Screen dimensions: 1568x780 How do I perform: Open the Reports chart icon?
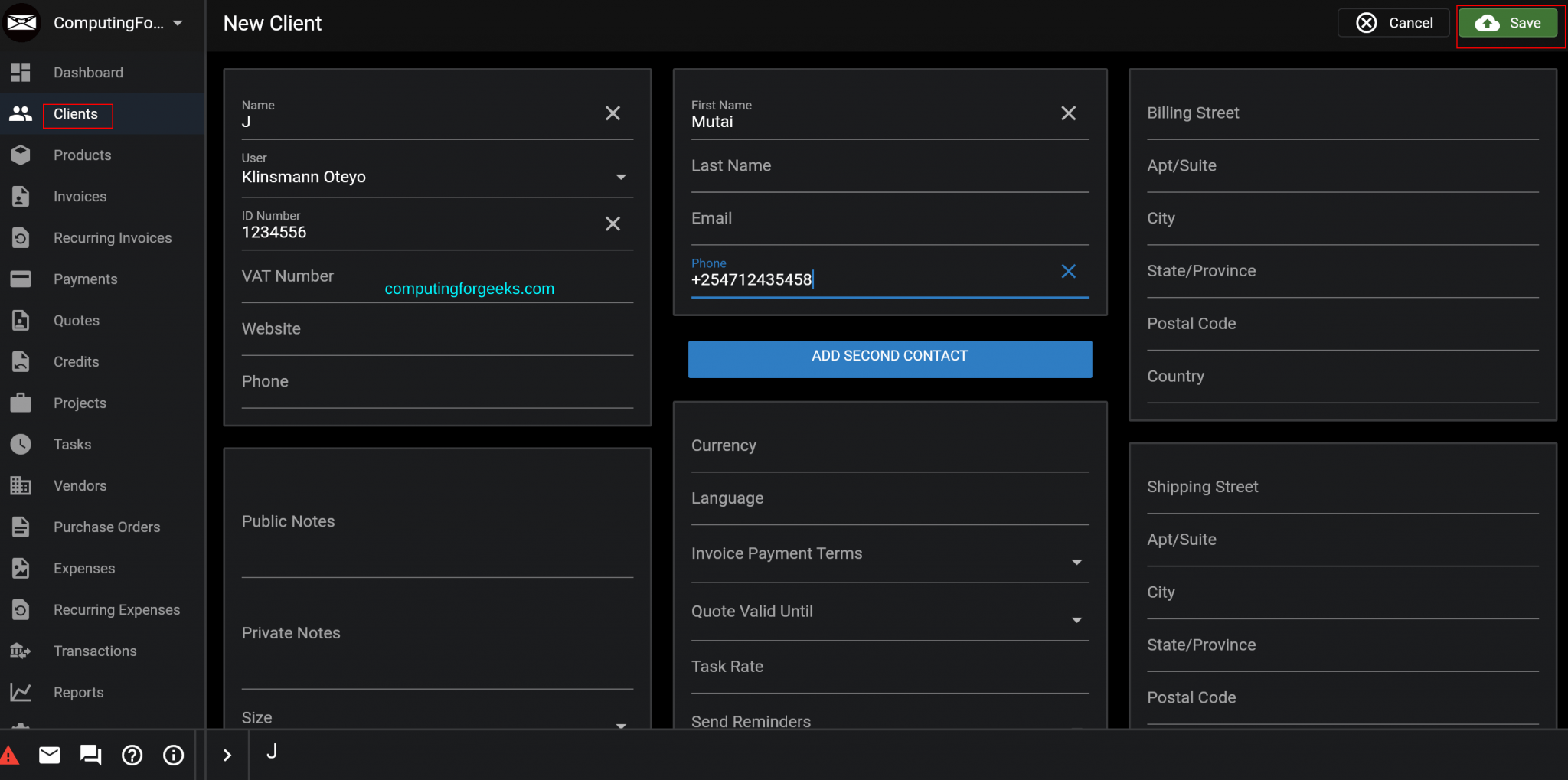pyautogui.click(x=21, y=691)
